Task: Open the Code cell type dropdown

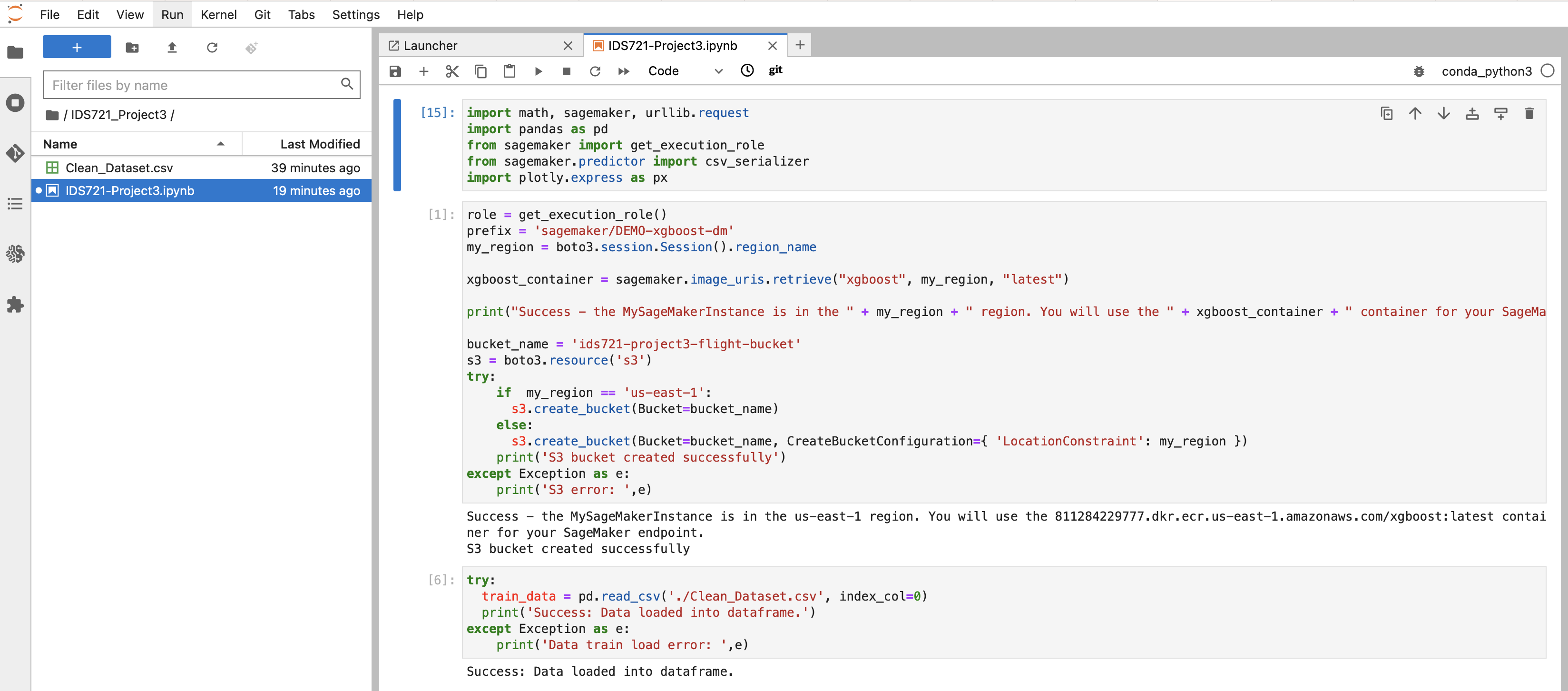Action: click(685, 71)
